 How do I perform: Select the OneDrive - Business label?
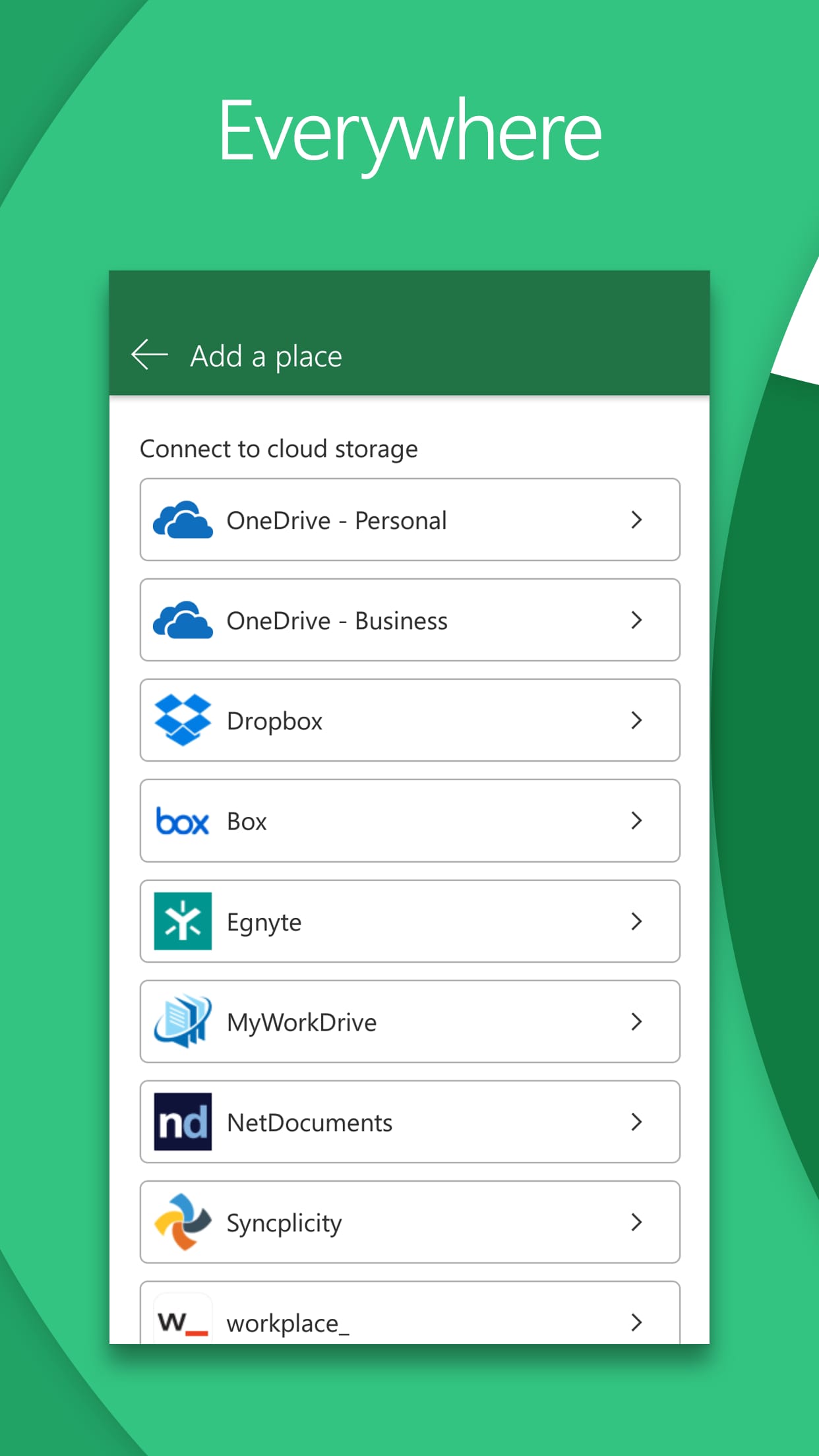(337, 621)
